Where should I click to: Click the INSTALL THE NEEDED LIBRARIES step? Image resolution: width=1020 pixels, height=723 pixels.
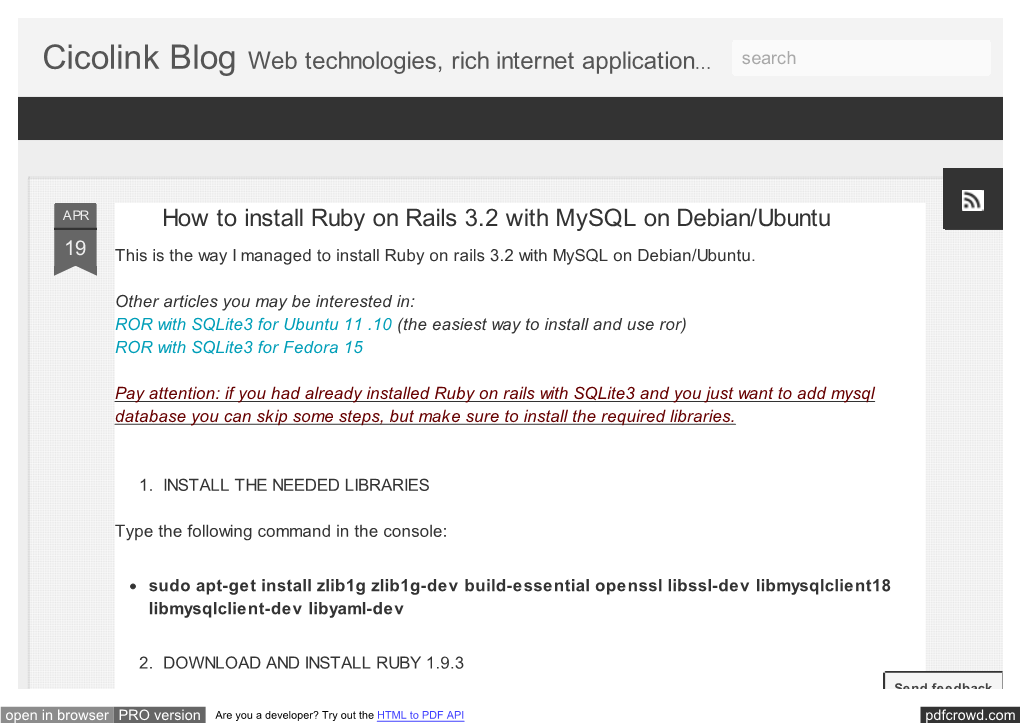[296, 485]
